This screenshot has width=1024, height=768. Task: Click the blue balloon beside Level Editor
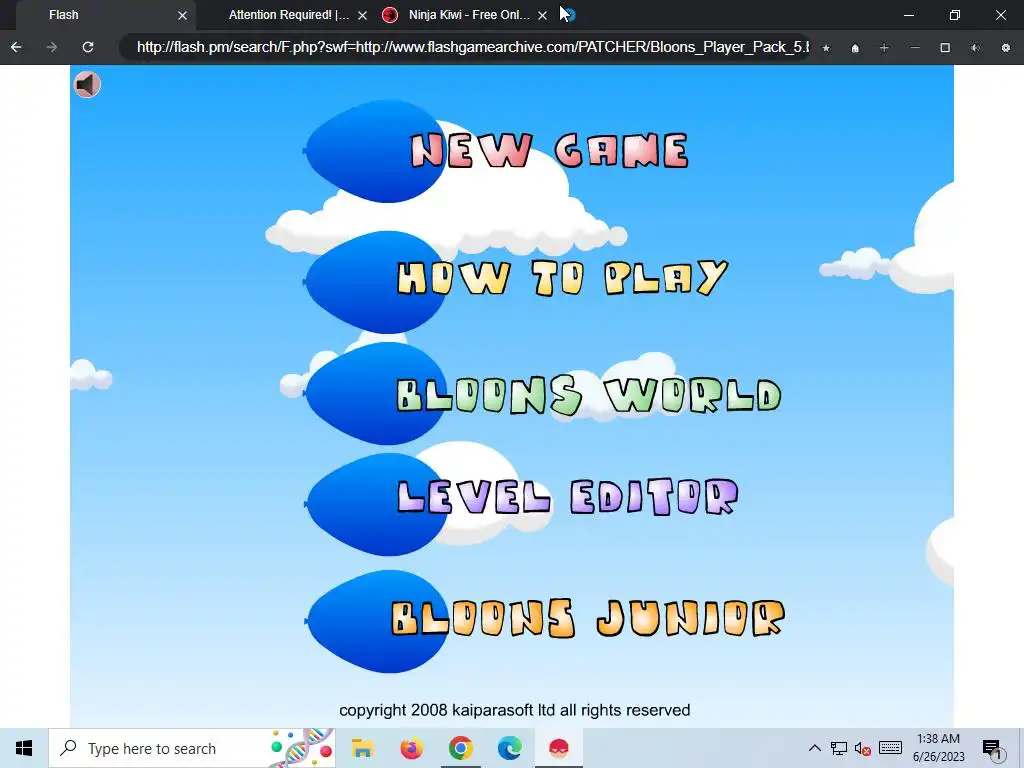375,504
